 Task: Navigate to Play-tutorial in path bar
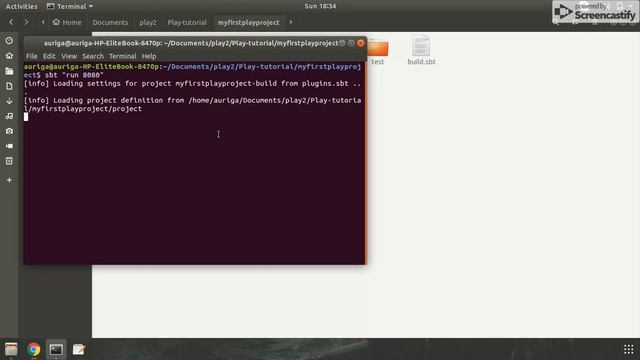[187, 22]
